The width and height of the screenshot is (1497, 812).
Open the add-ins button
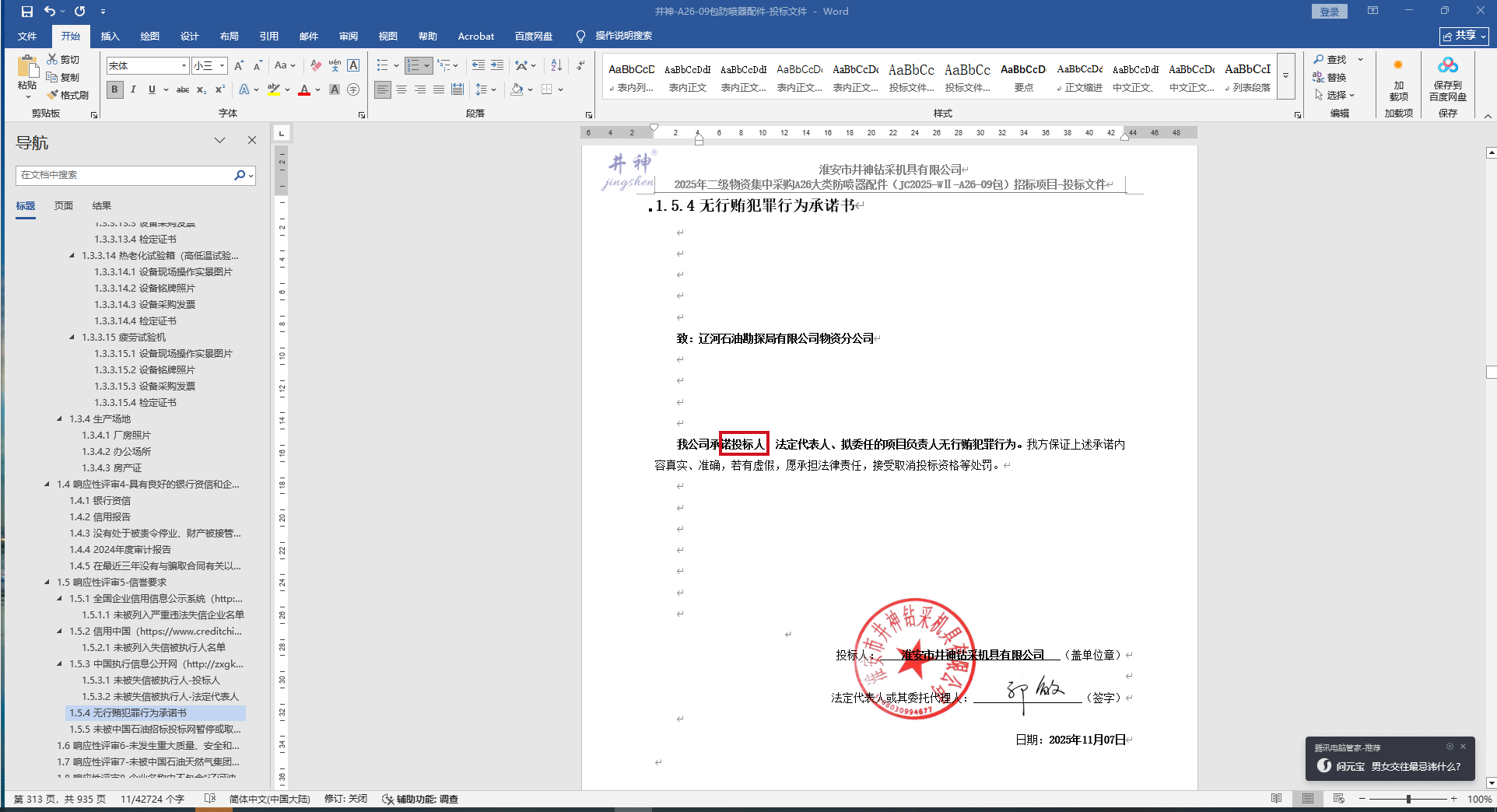coord(1398,79)
